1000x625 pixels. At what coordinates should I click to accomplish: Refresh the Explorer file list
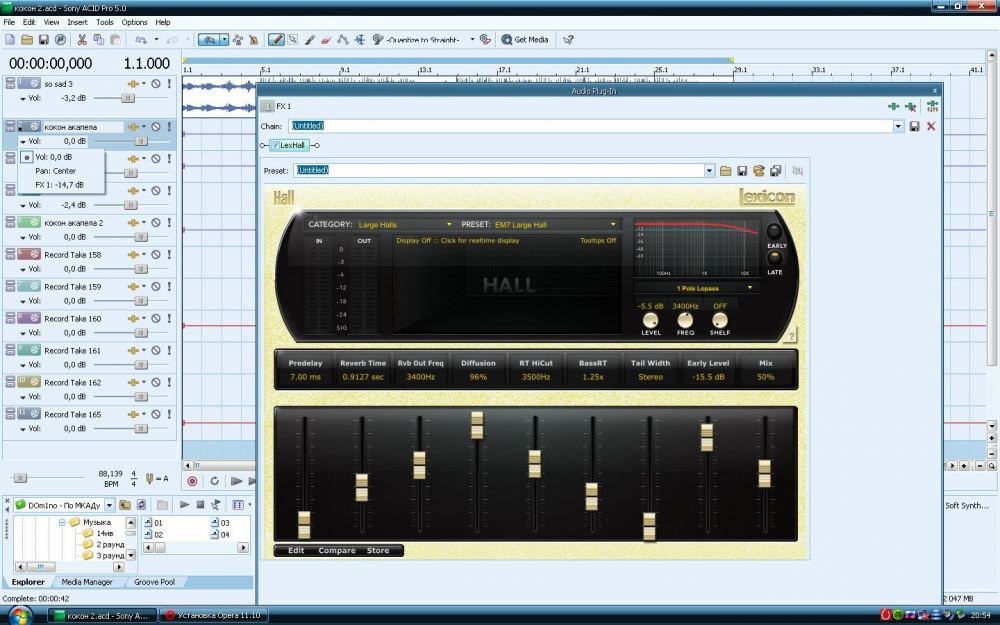tap(141, 504)
